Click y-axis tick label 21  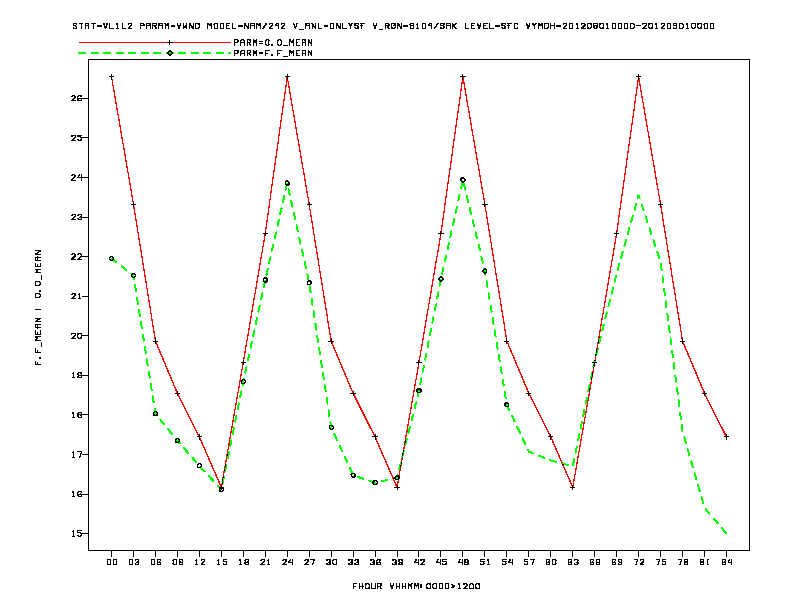pos(77,296)
